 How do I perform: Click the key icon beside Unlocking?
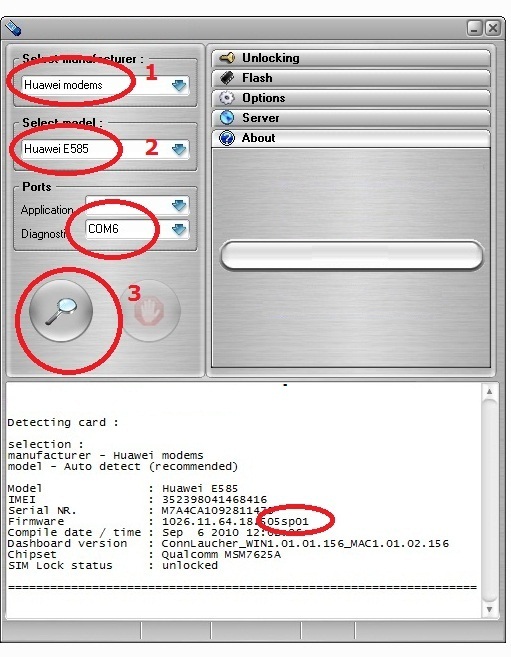pos(227,58)
